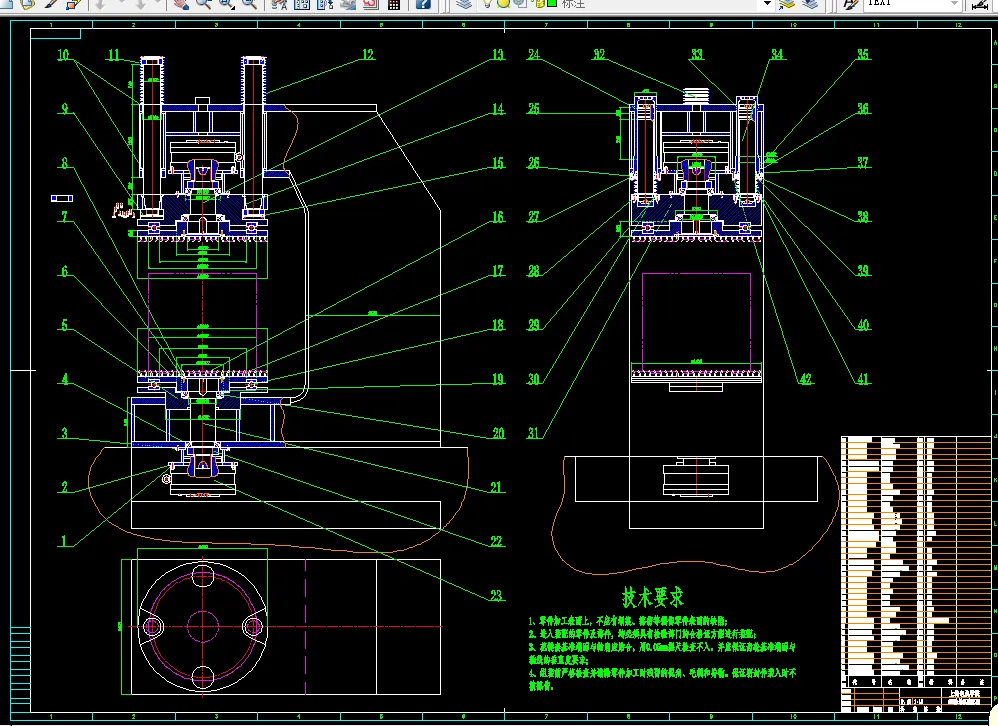Select part callout number 38
The height and width of the screenshot is (726, 998).
click(863, 217)
